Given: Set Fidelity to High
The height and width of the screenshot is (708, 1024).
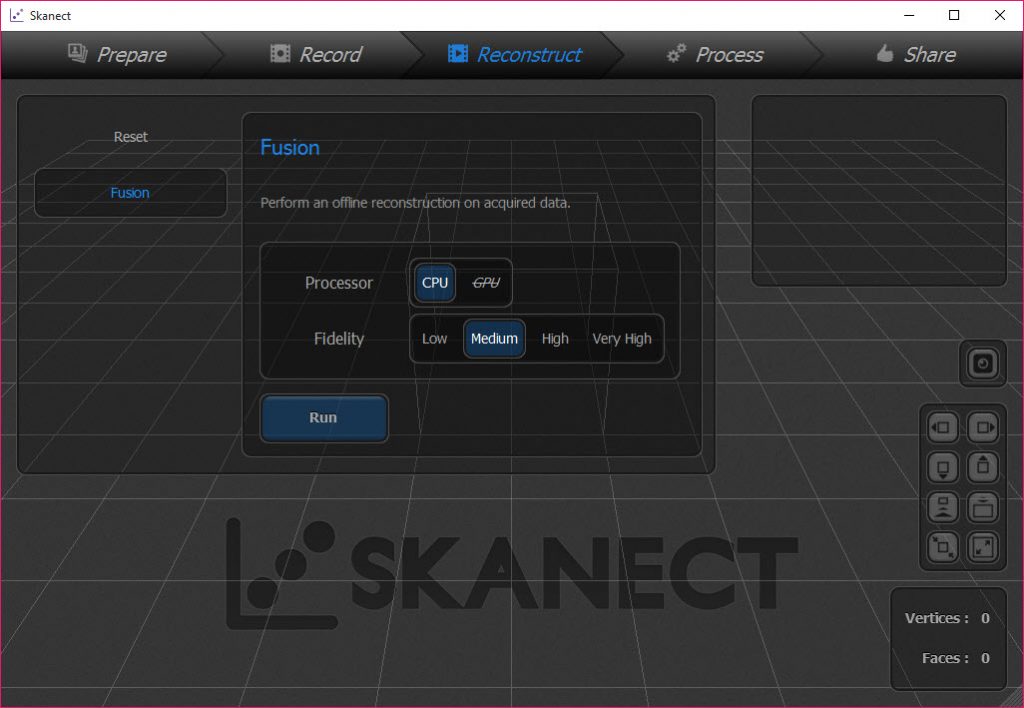Looking at the screenshot, I should 555,339.
